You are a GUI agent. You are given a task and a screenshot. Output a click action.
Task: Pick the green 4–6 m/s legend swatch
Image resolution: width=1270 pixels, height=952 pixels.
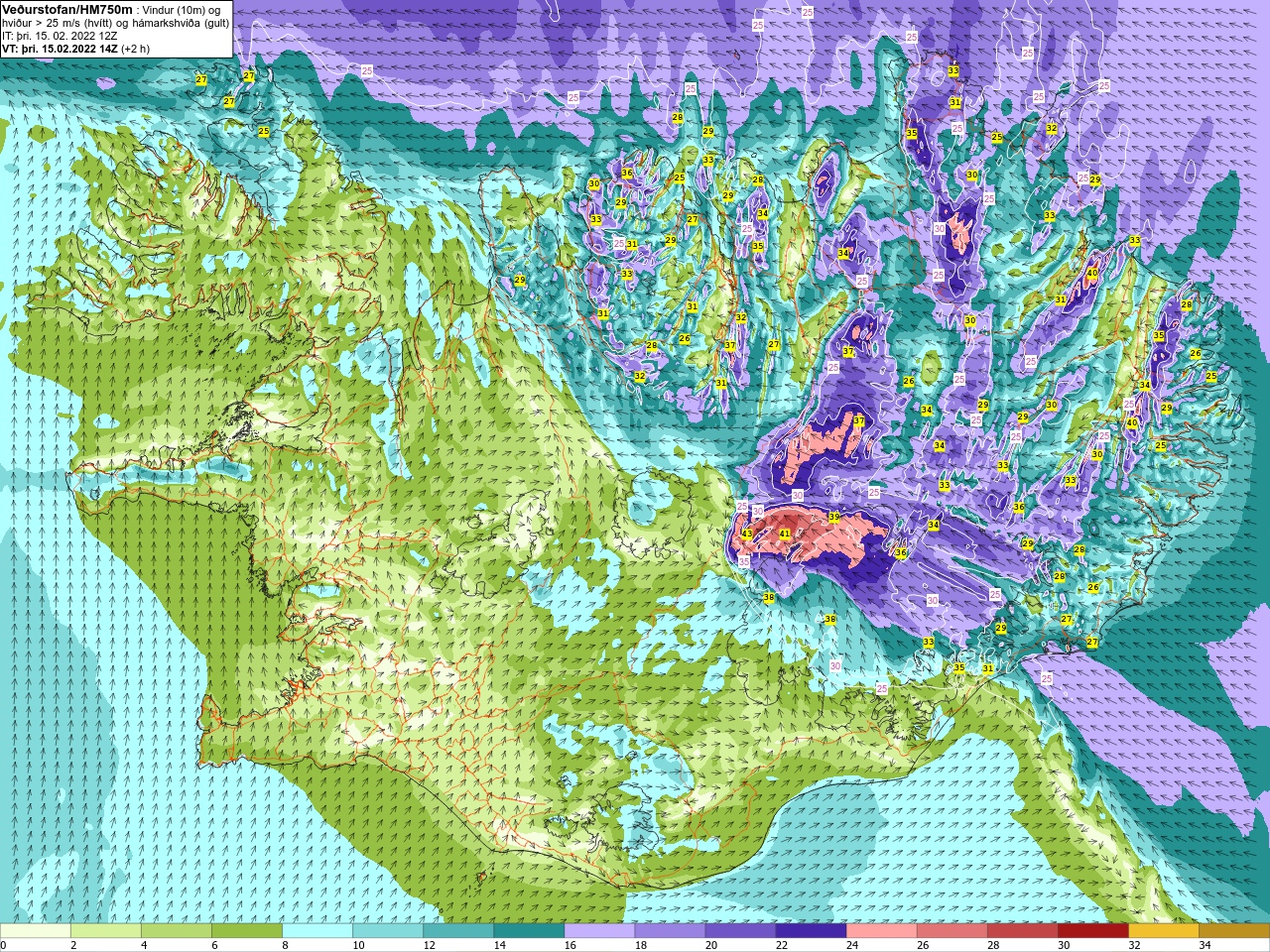click(177, 931)
